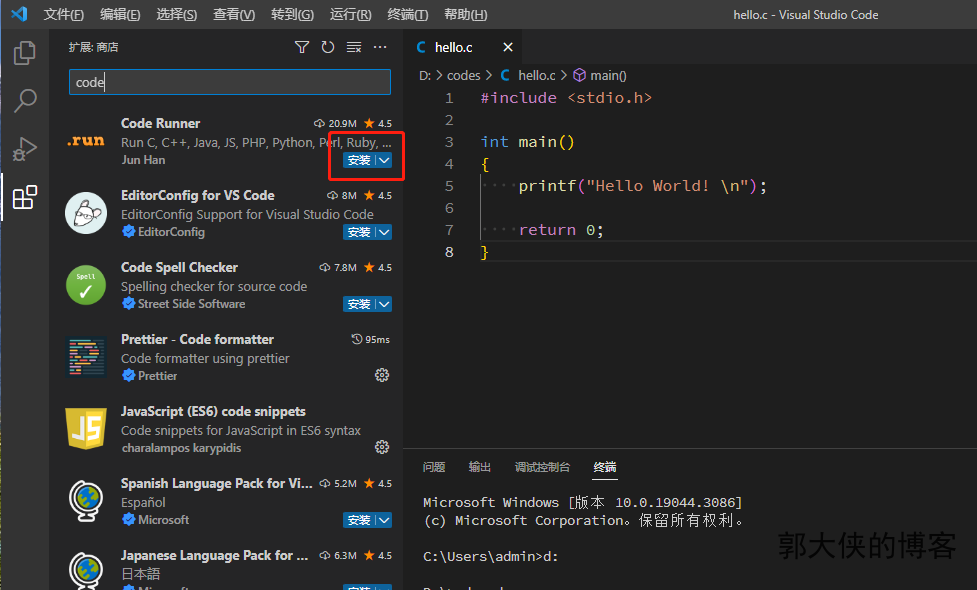Image resolution: width=977 pixels, height=590 pixels.
Task: Open the 文件(F) menu
Action: 64,14
